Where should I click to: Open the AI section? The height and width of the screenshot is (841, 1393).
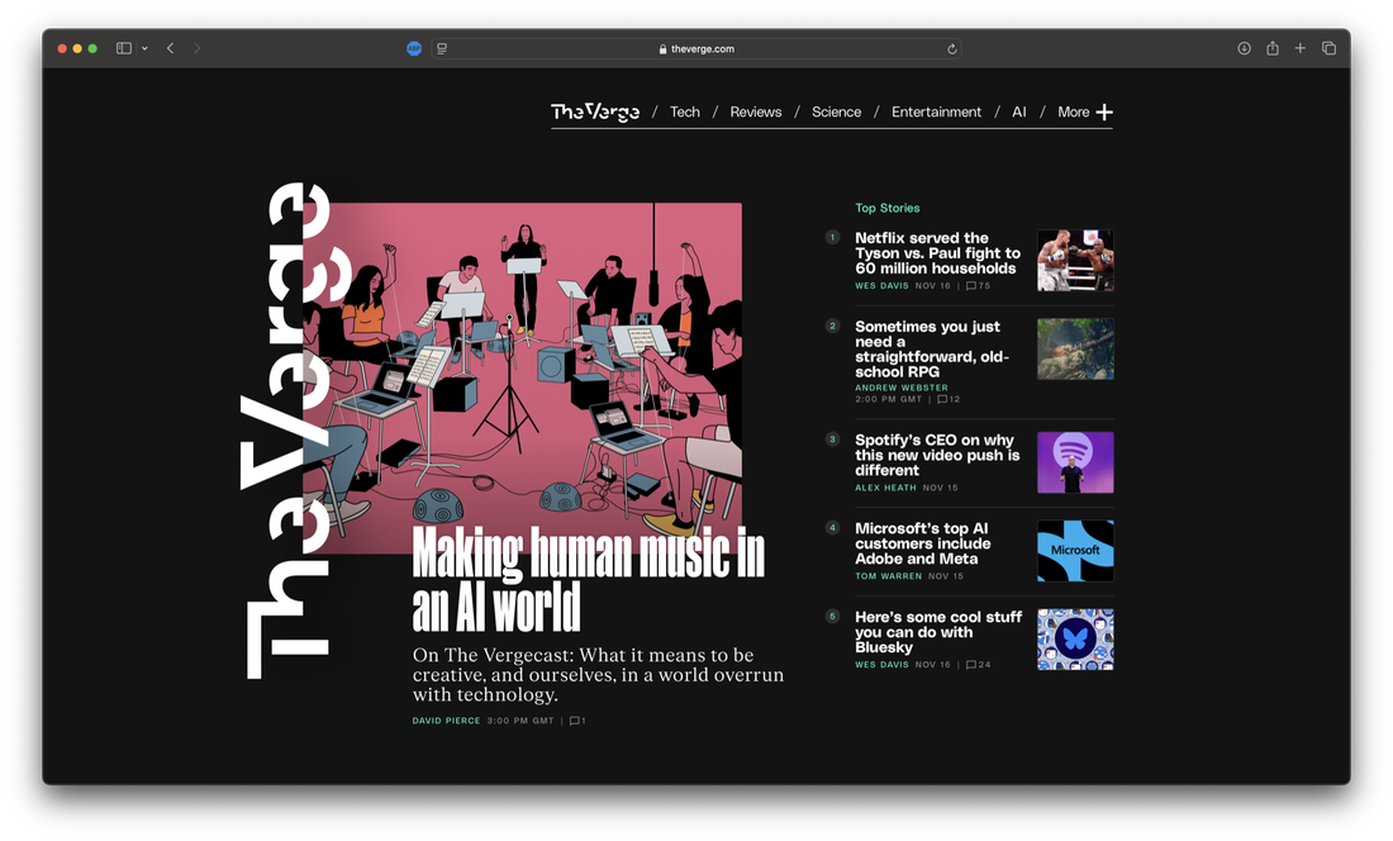tap(1019, 112)
